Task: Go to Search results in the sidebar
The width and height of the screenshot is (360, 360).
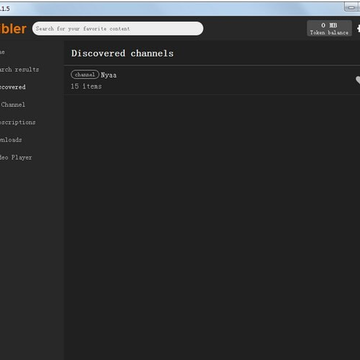Action: click(x=19, y=69)
